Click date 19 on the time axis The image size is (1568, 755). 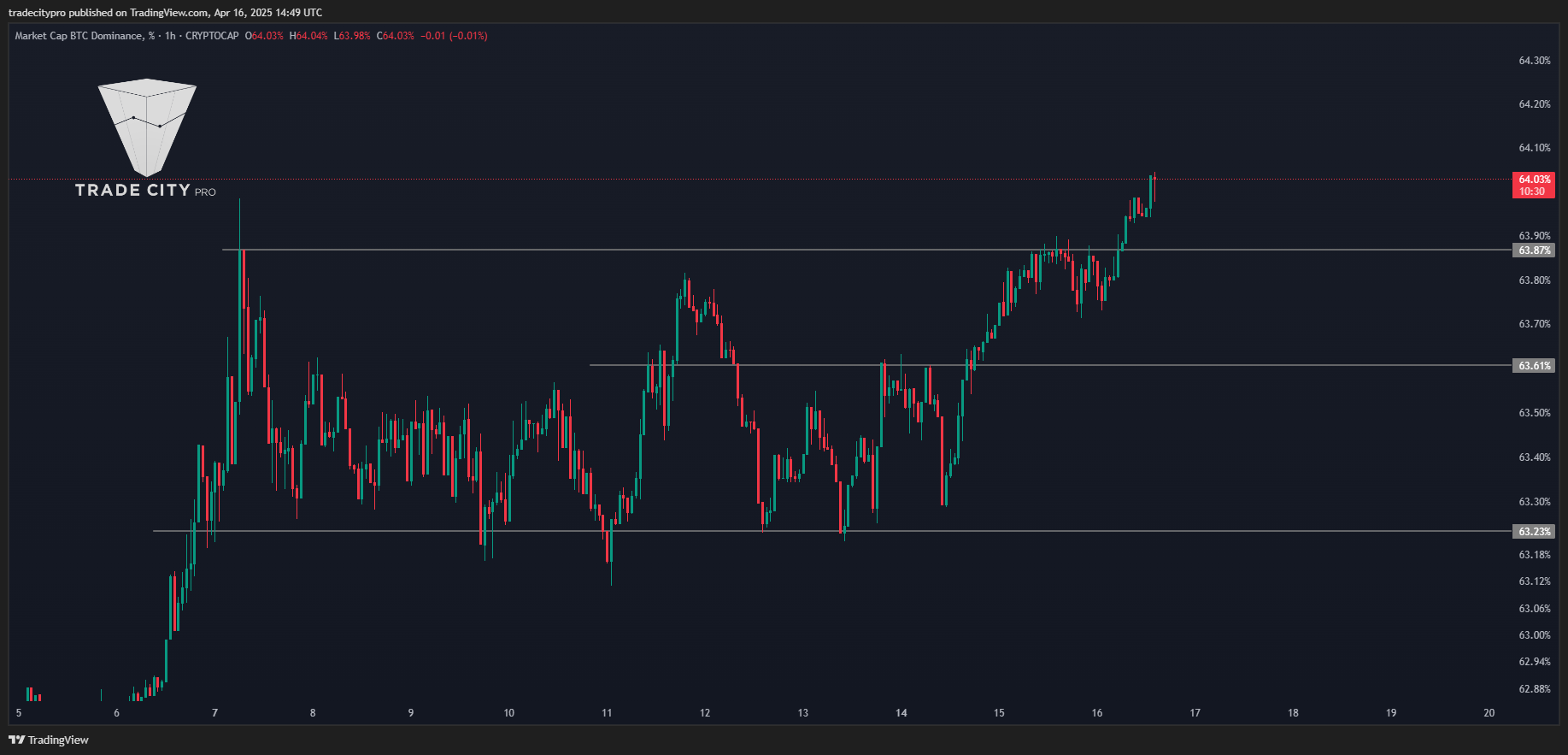pyautogui.click(x=1391, y=713)
